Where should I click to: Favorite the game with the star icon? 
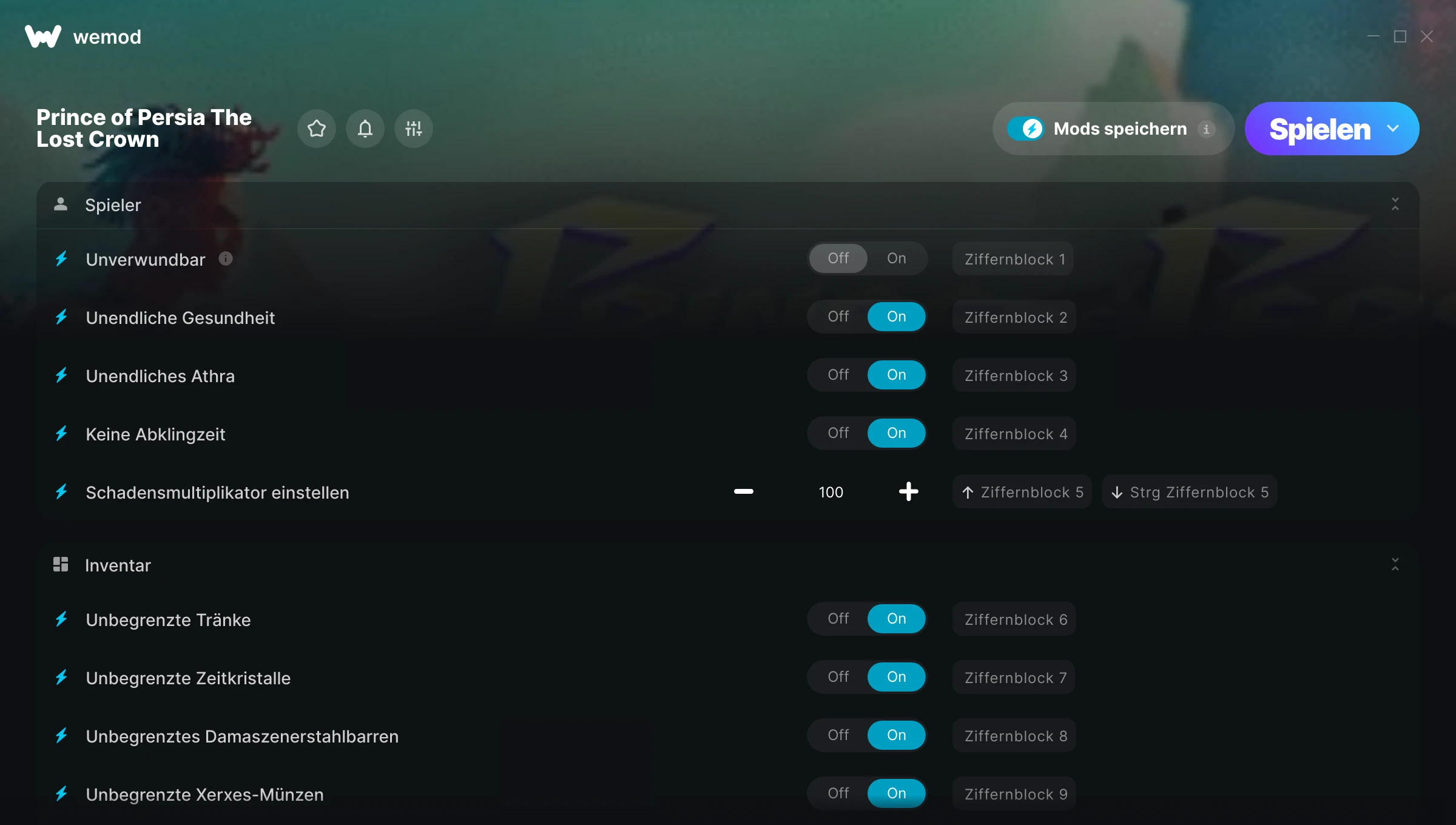pyautogui.click(x=317, y=129)
